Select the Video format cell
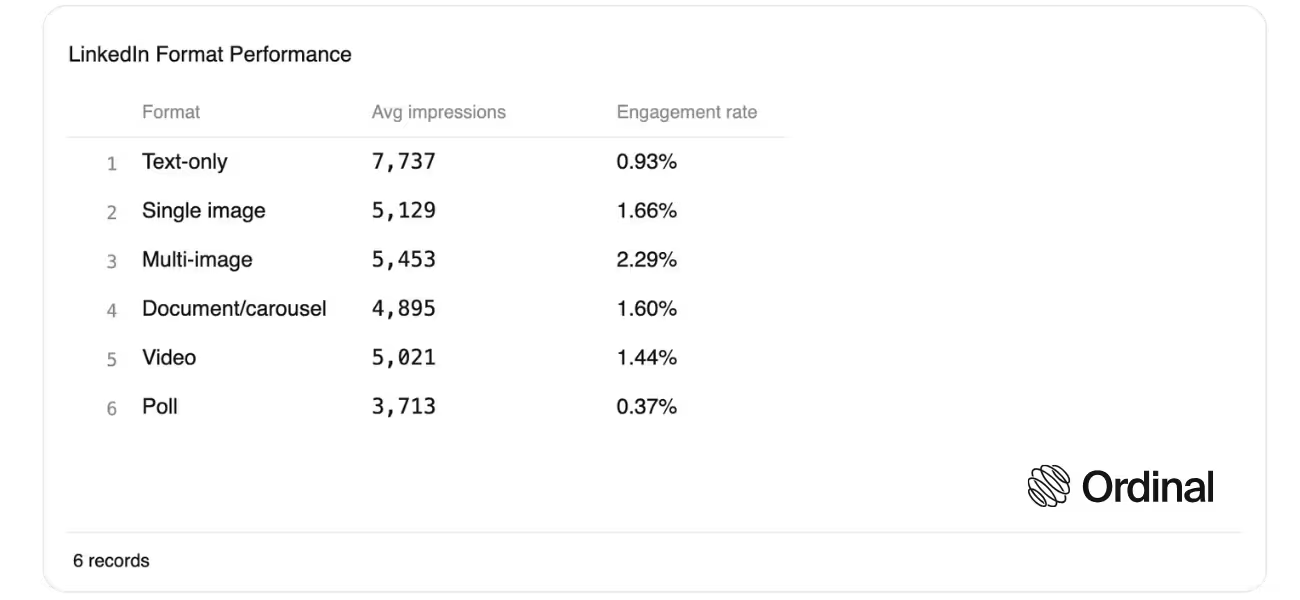This screenshot has height=600, width=1300. coord(169,358)
